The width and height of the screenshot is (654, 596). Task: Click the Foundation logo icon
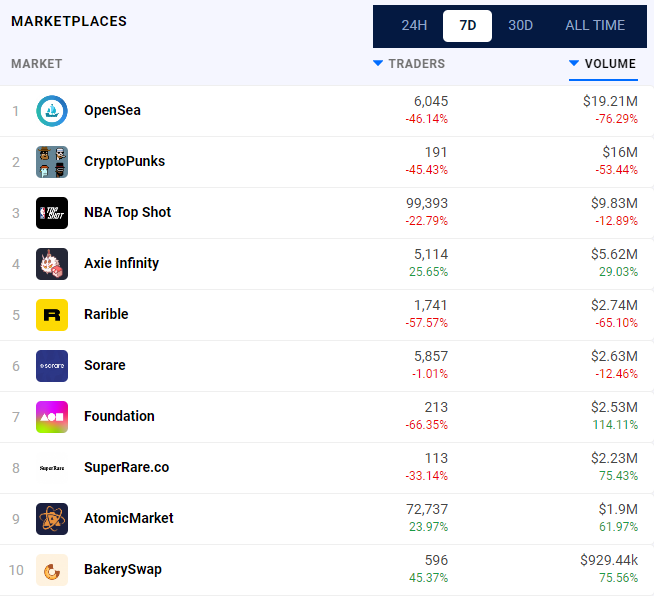point(52,417)
